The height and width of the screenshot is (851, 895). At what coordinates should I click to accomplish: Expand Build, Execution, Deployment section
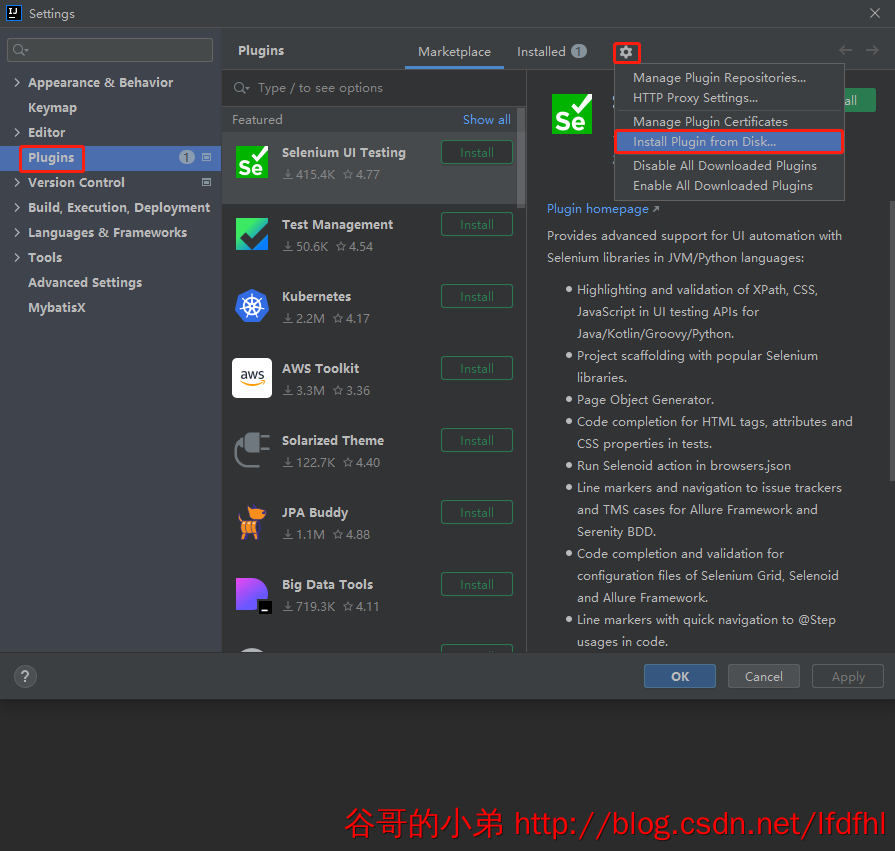[x=17, y=207]
